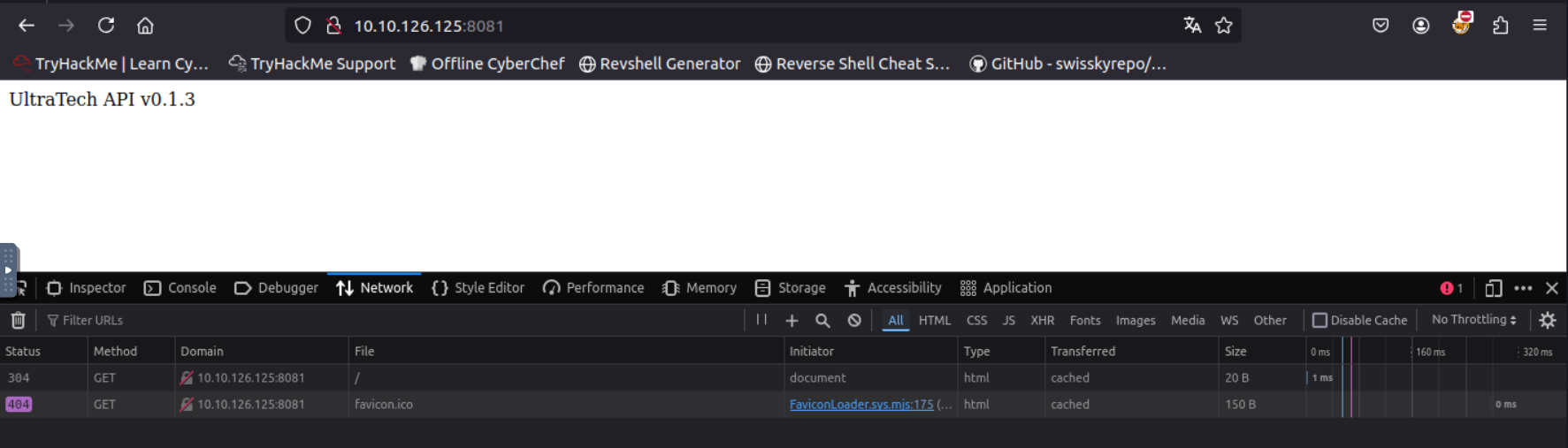Open the FaviconLoader.sys.mjs:175 initiator link
1568x448 pixels.
point(860,405)
